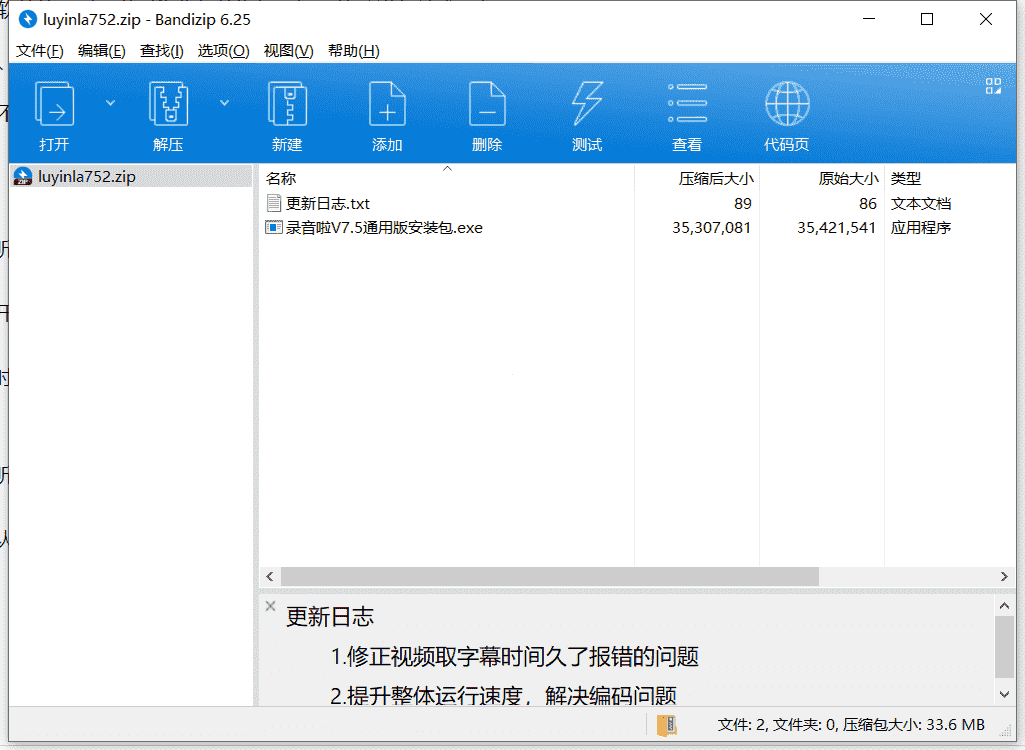Maximize the Bandizip window
The width and height of the screenshot is (1025, 750).
coord(927,20)
